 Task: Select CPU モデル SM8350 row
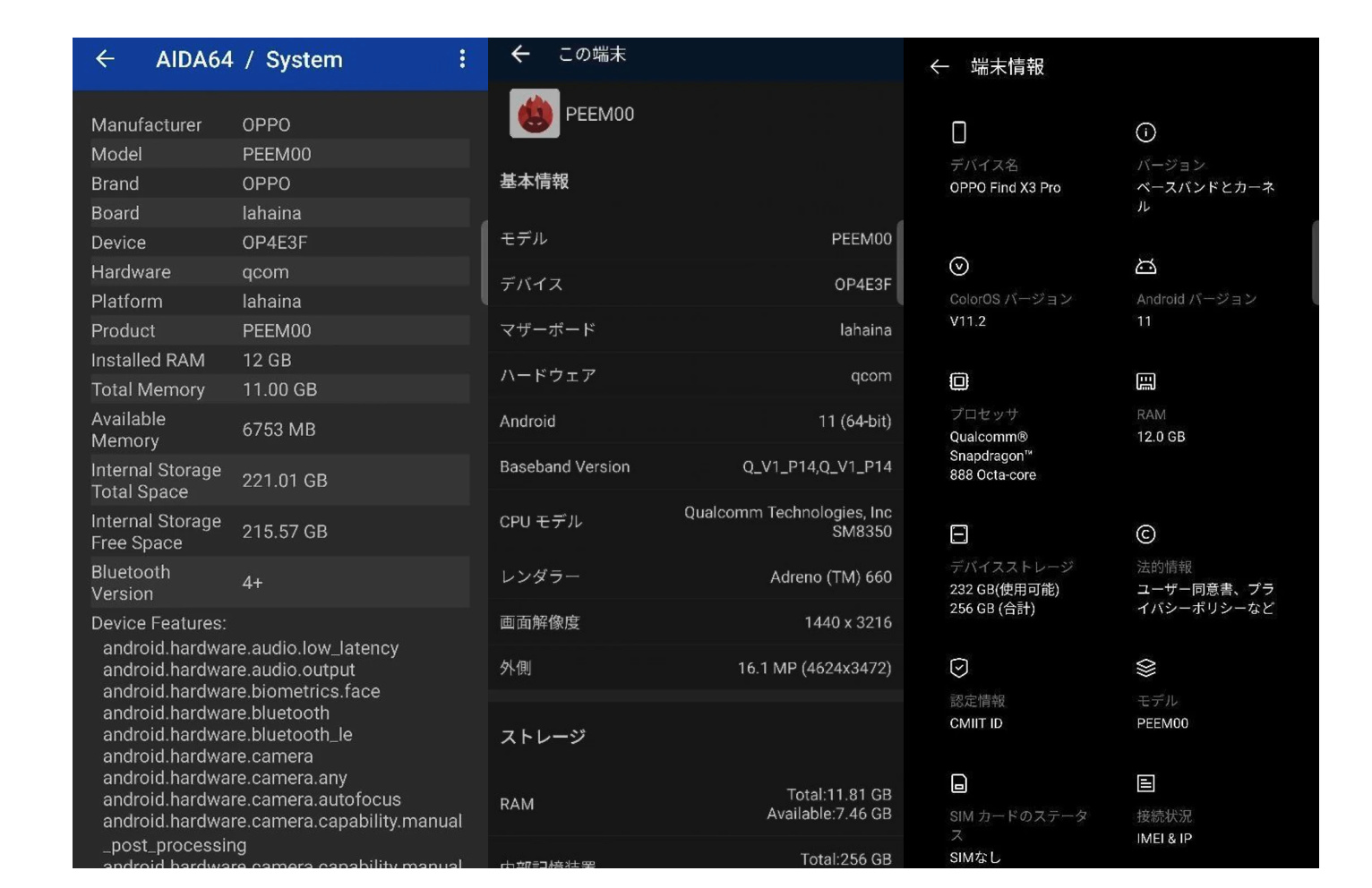pyautogui.click(x=695, y=522)
